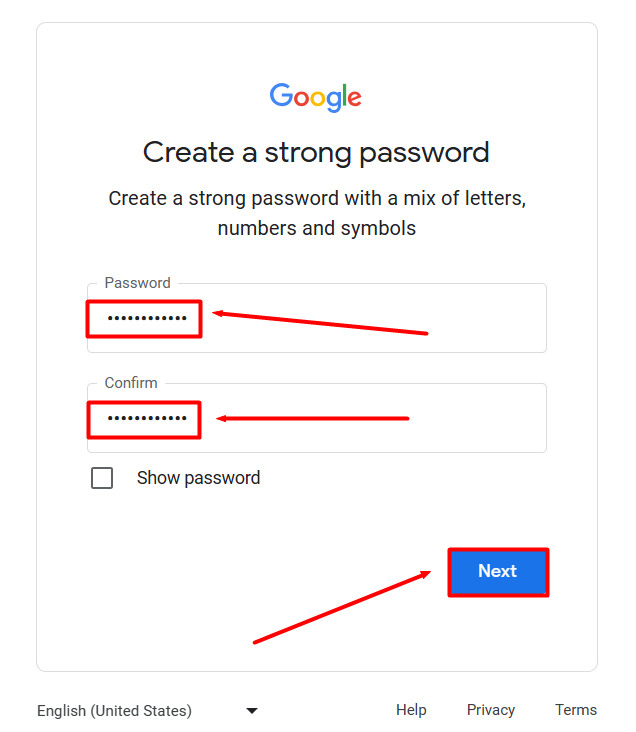Click the "Show password" label text
The height and width of the screenshot is (732, 636).
click(198, 478)
